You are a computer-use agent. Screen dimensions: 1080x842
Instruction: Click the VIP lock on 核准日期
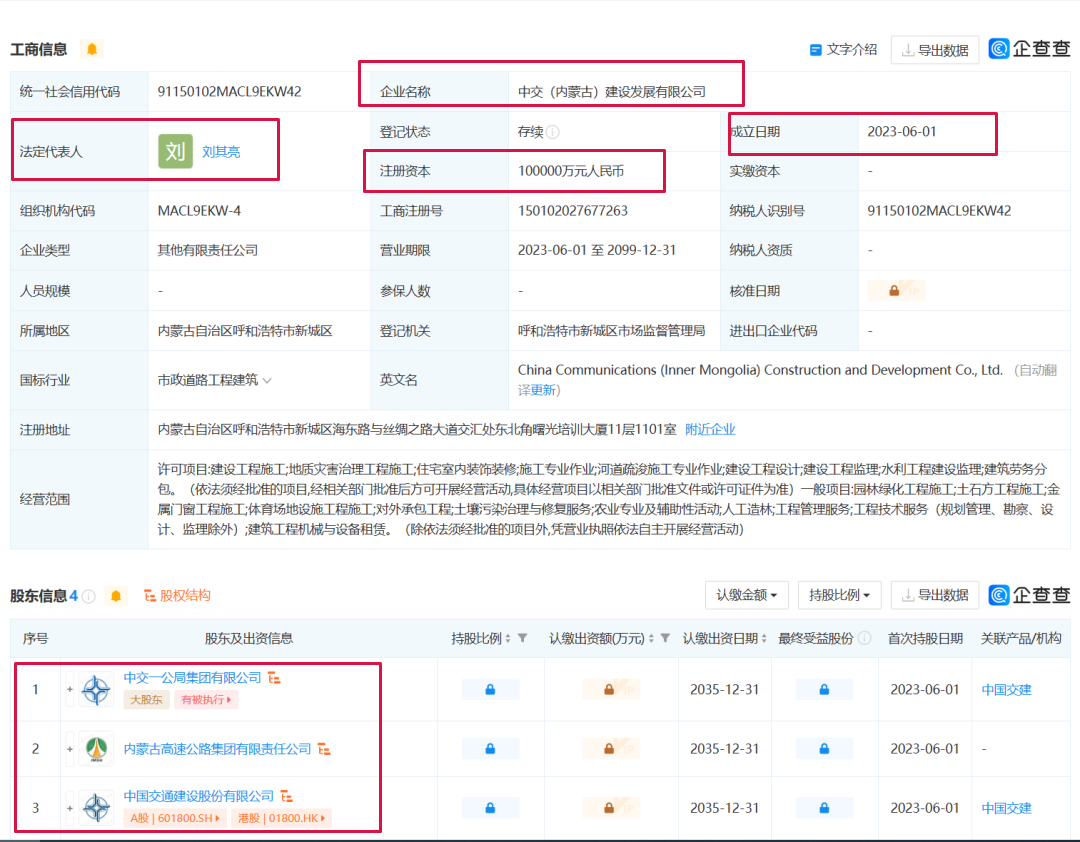pos(895,291)
